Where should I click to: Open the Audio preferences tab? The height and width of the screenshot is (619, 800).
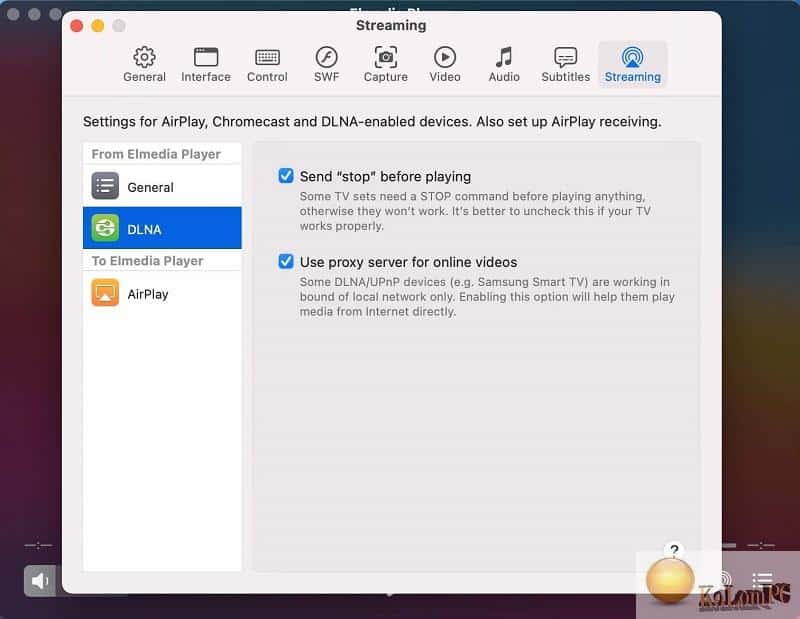pyautogui.click(x=504, y=64)
